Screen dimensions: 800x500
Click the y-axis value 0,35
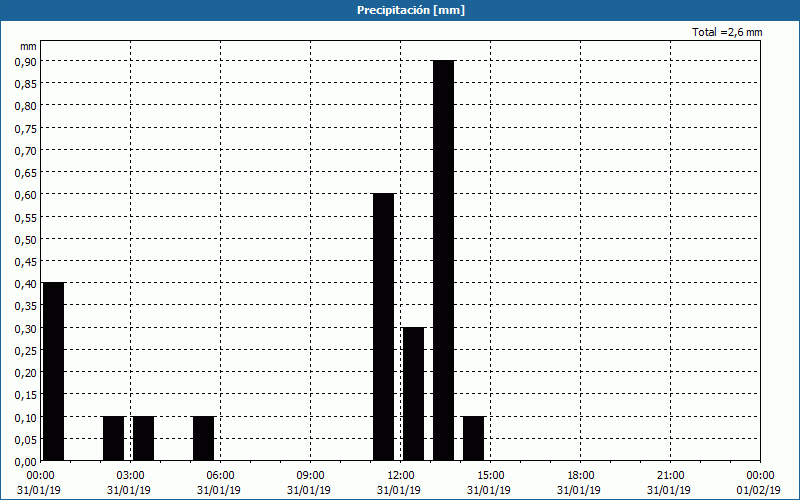click(x=26, y=306)
